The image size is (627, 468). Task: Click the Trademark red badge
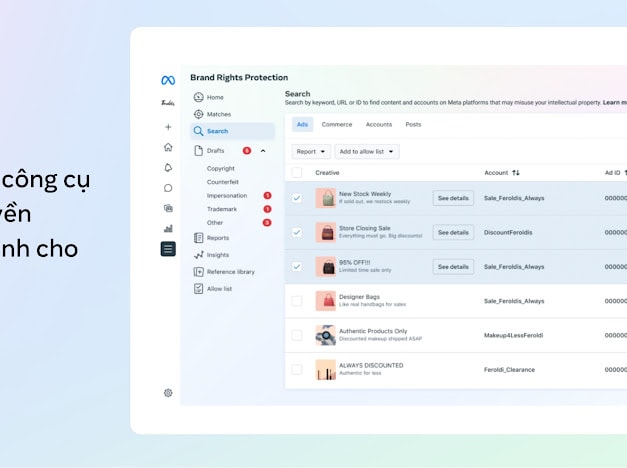click(x=267, y=209)
